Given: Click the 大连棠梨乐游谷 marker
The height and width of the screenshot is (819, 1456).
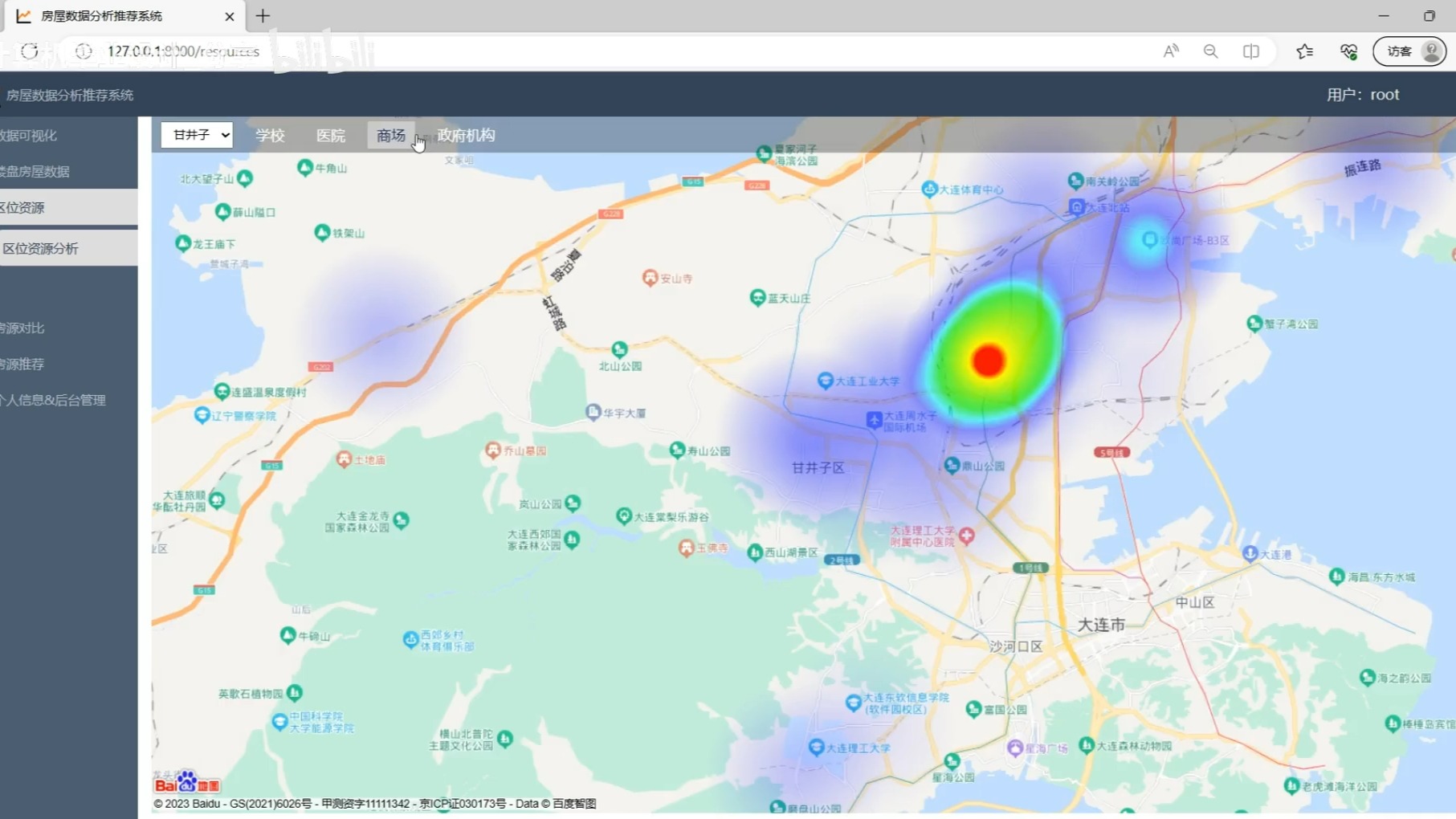Looking at the screenshot, I should pos(624,515).
